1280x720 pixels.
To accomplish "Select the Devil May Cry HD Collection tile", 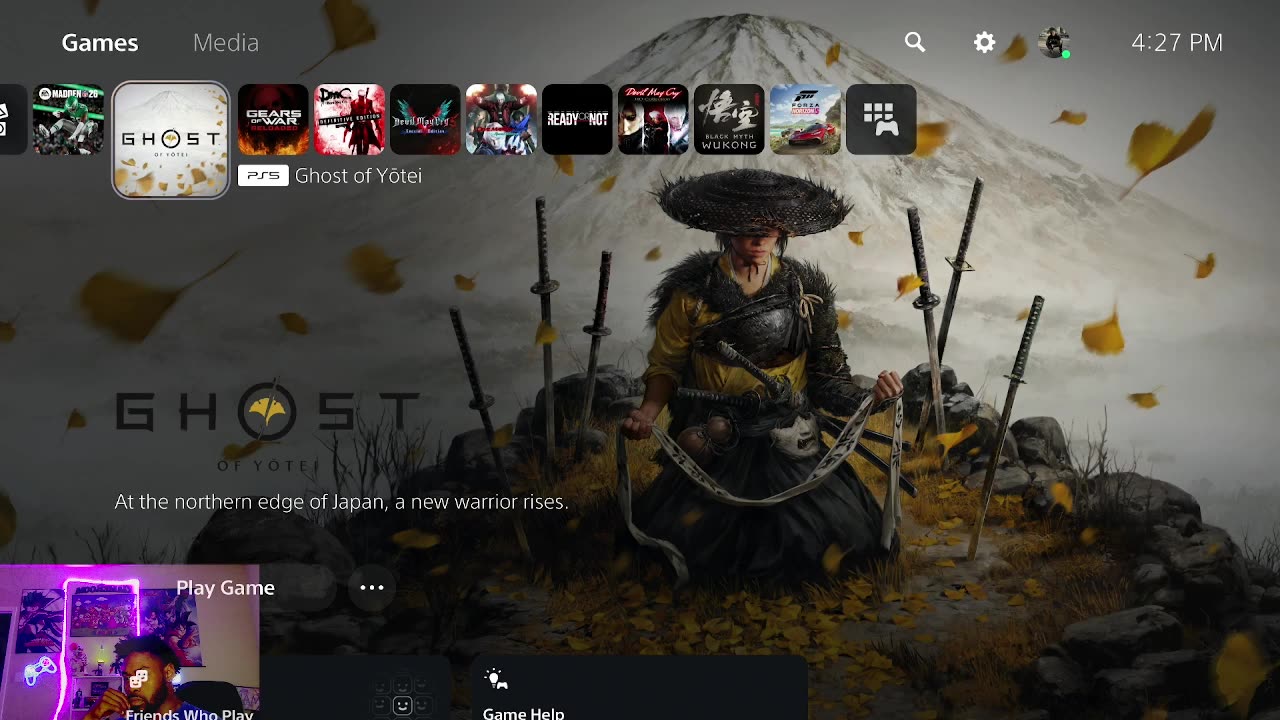I will click(x=653, y=120).
